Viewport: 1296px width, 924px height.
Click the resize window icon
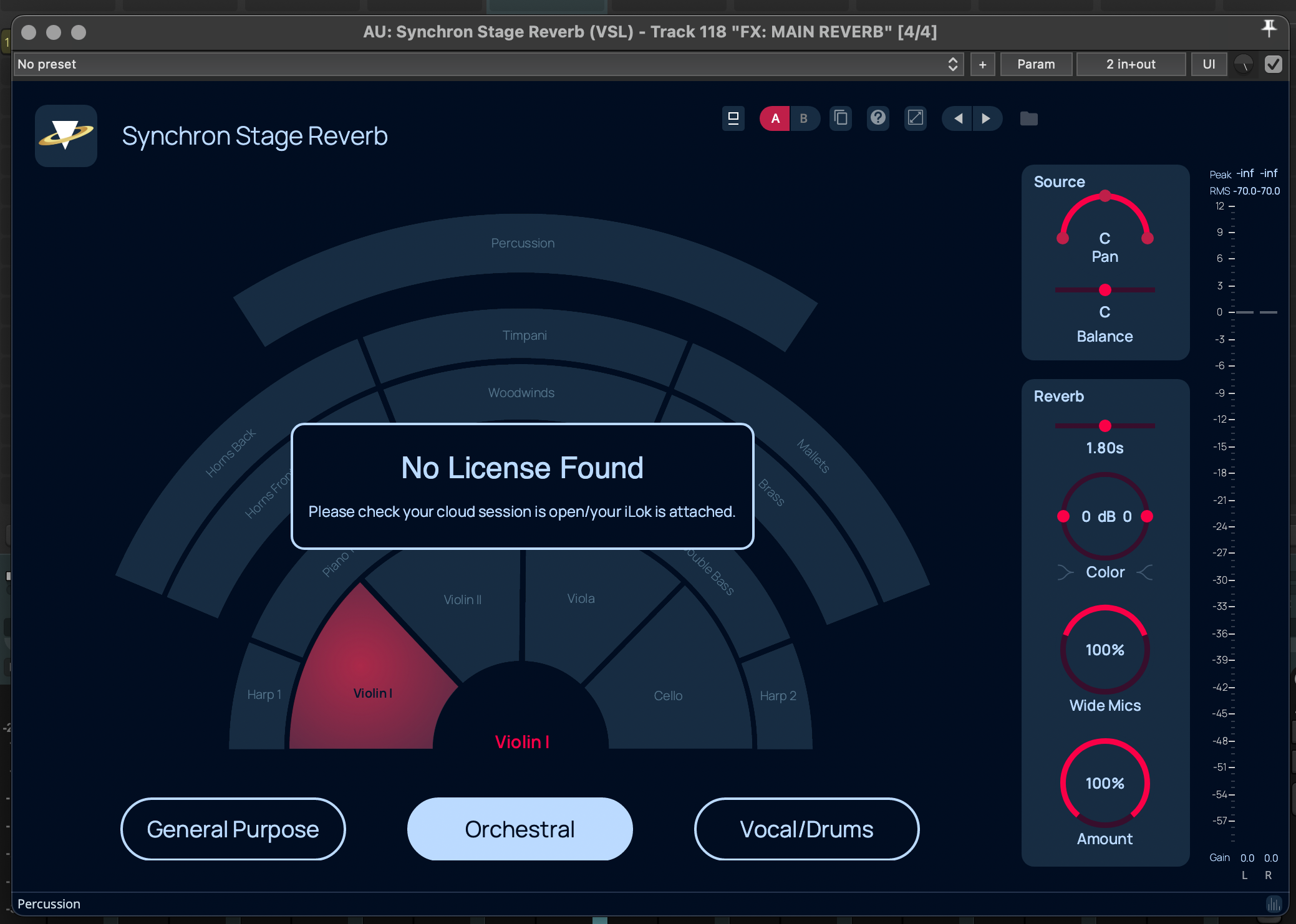point(916,118)
